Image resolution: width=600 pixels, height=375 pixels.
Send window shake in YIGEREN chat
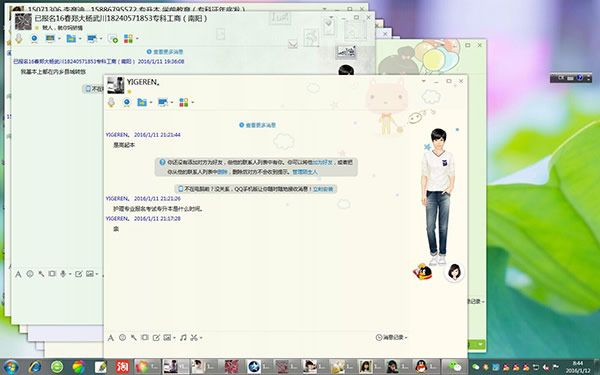[145, 338]
